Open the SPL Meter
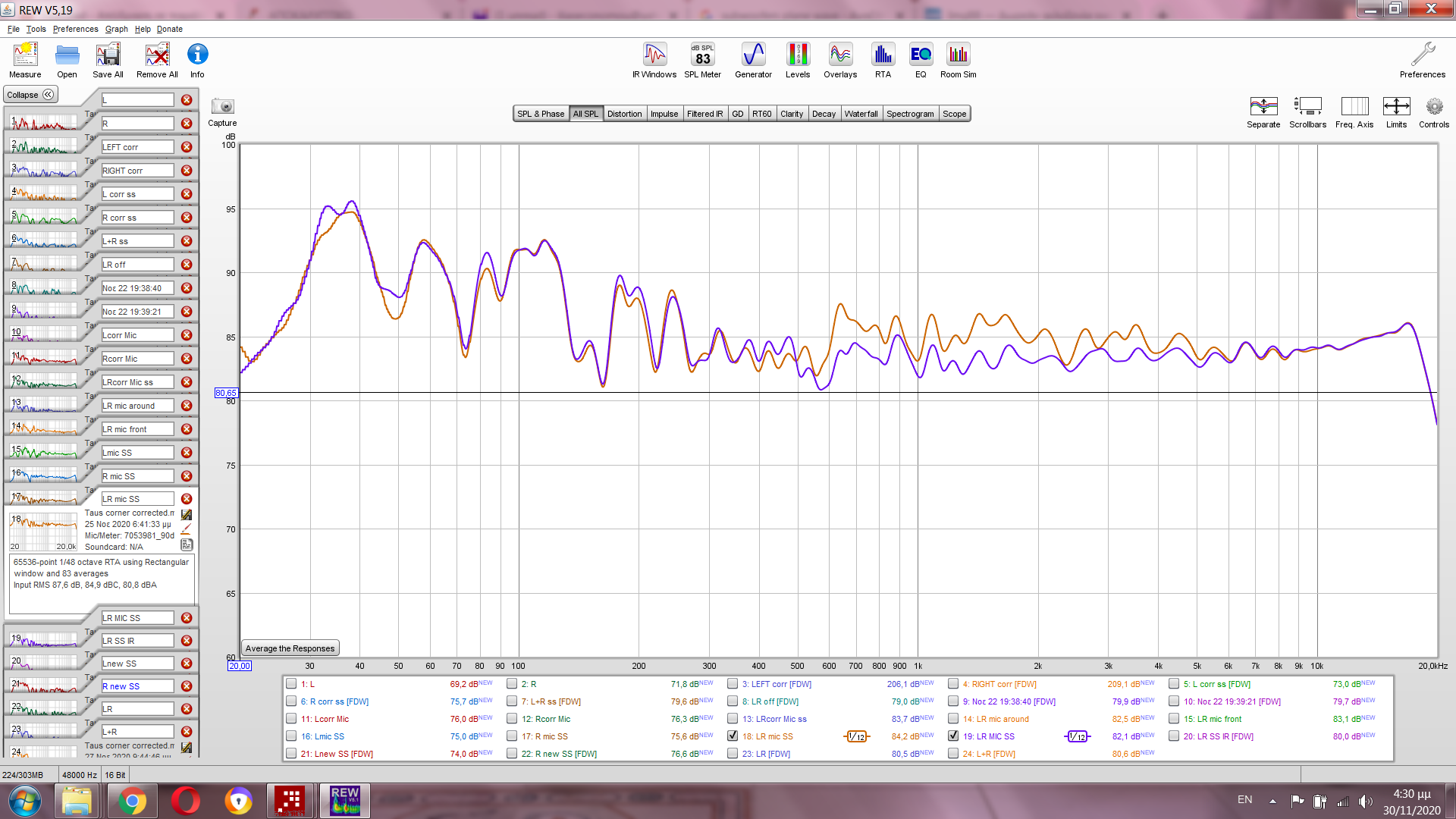Viewport: 1456px width, 819px height. click(x=702, y=60)
